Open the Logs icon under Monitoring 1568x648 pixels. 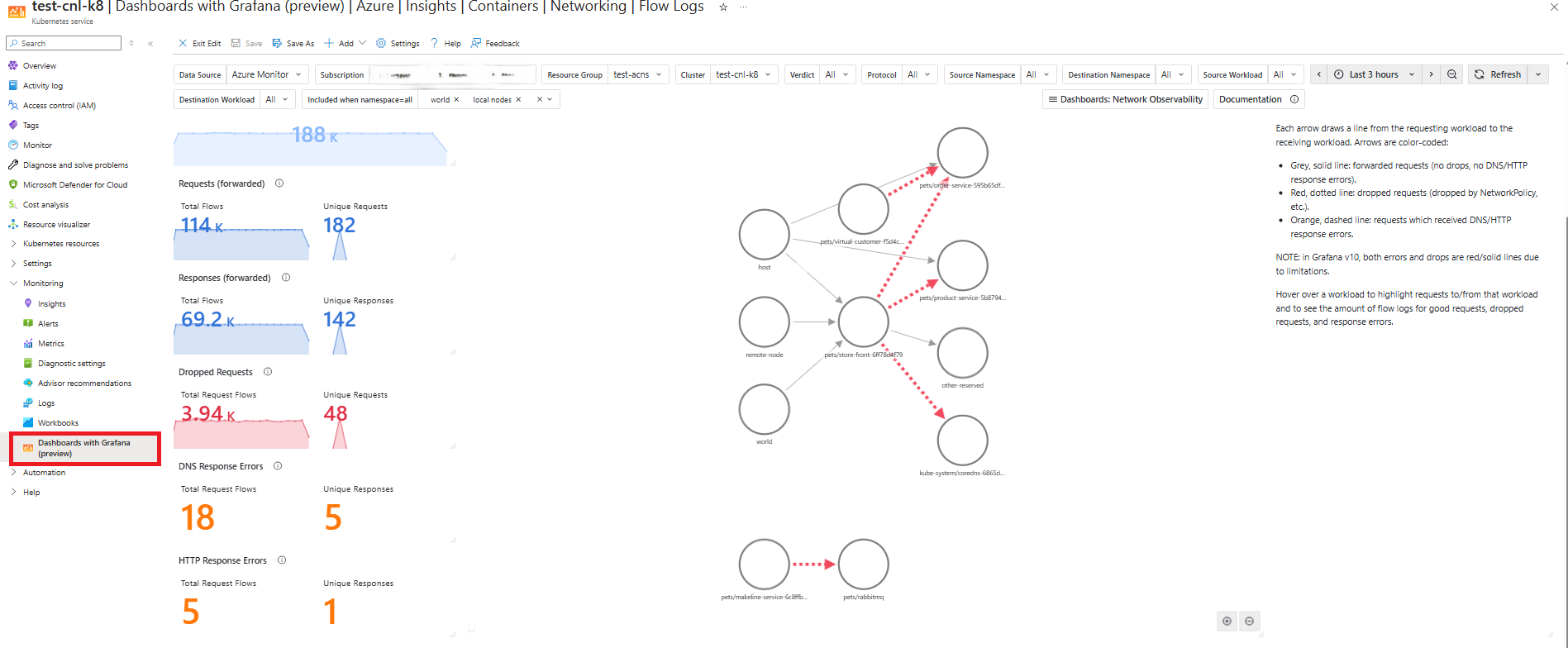tap(28, 403)
